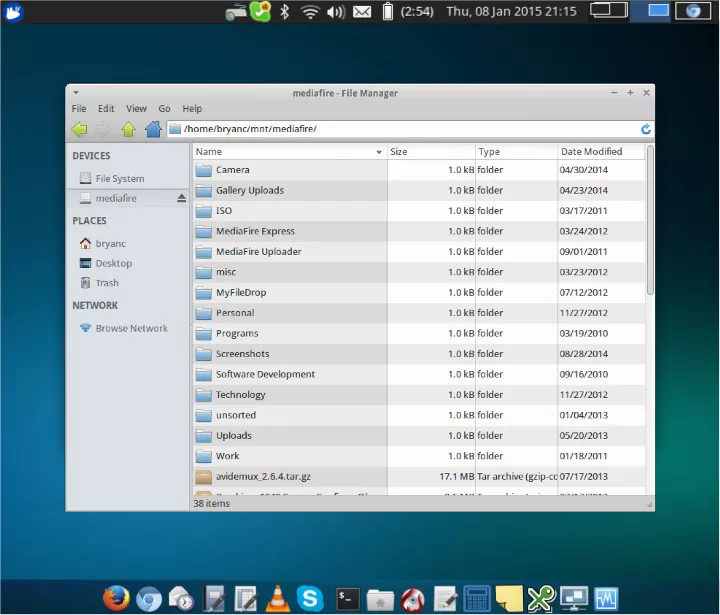Viewport: 720px width, 615px height.
Task: Open the volume speaker indicator
Action: (336, 11)
